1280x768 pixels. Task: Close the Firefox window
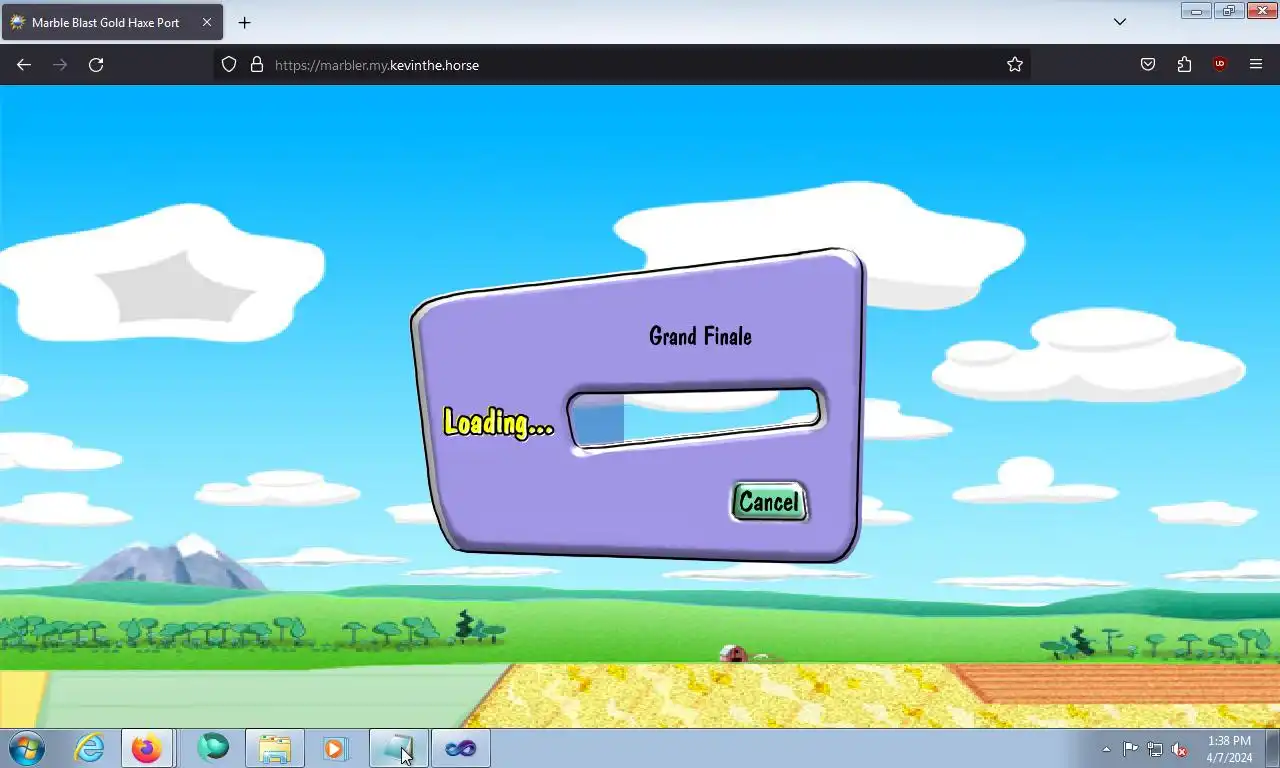(1261, 11)
